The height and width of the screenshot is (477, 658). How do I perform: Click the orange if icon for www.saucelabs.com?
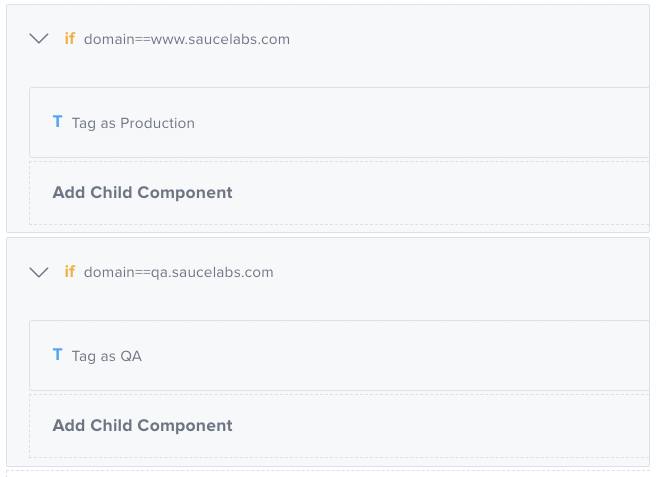[x=69, y=40]
